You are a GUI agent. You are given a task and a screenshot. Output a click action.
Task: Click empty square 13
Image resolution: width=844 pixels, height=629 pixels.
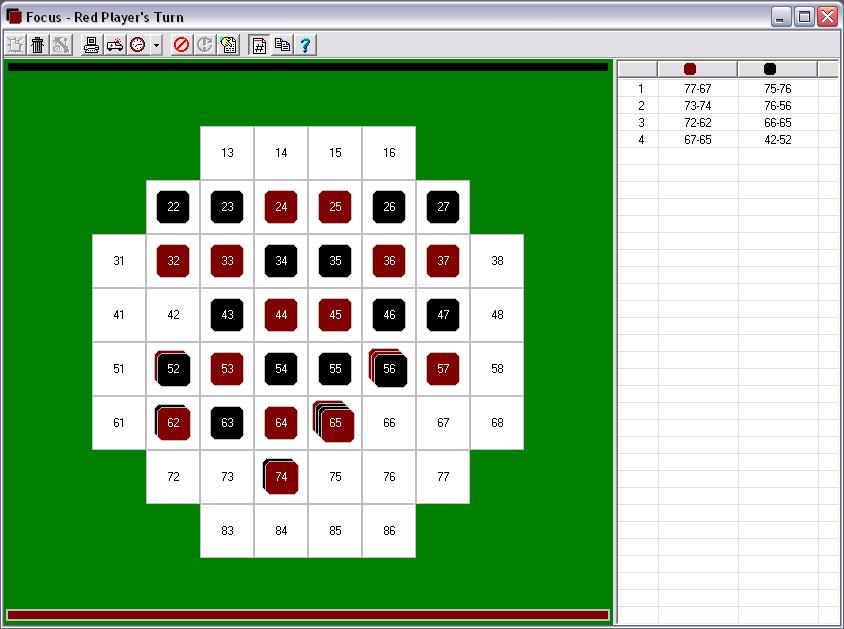[227, 153]
